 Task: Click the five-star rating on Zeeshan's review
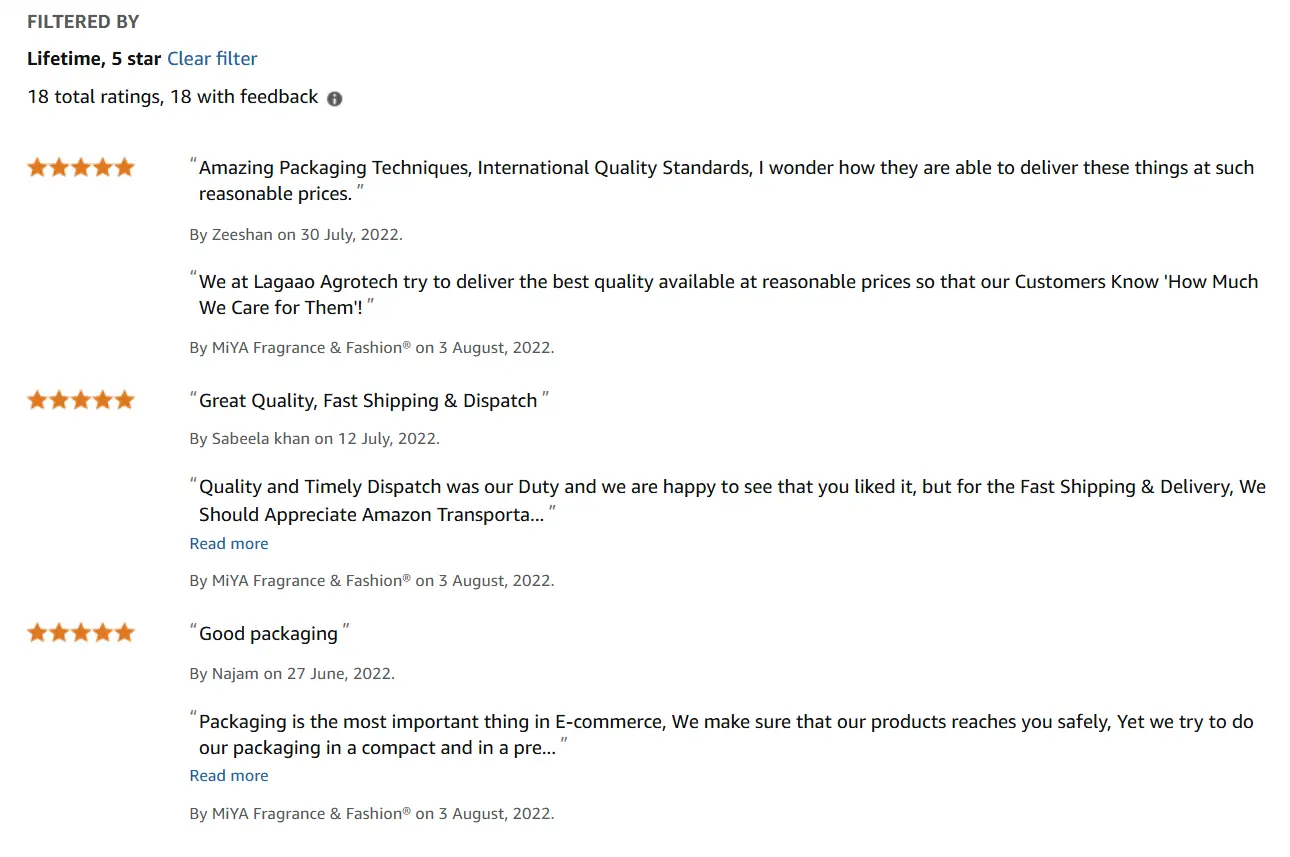point(81,167)
